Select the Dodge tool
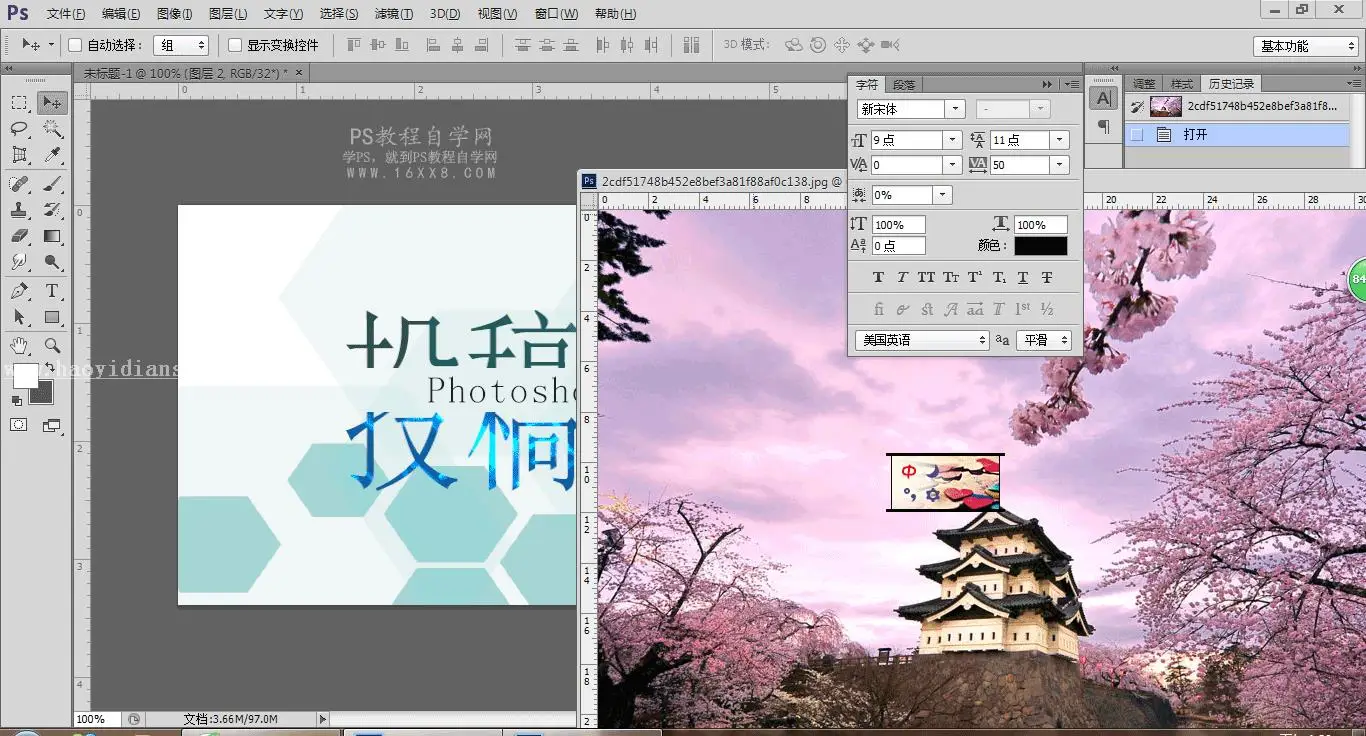This screenshot has height=736, width=1366. [52, 262]
